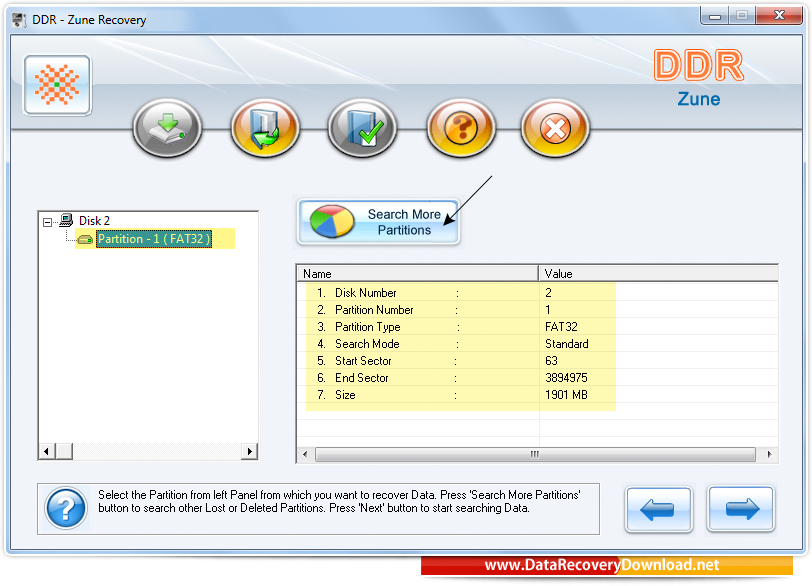Minimize the DDR - Zune Recovery window

[x=715, y=16]
